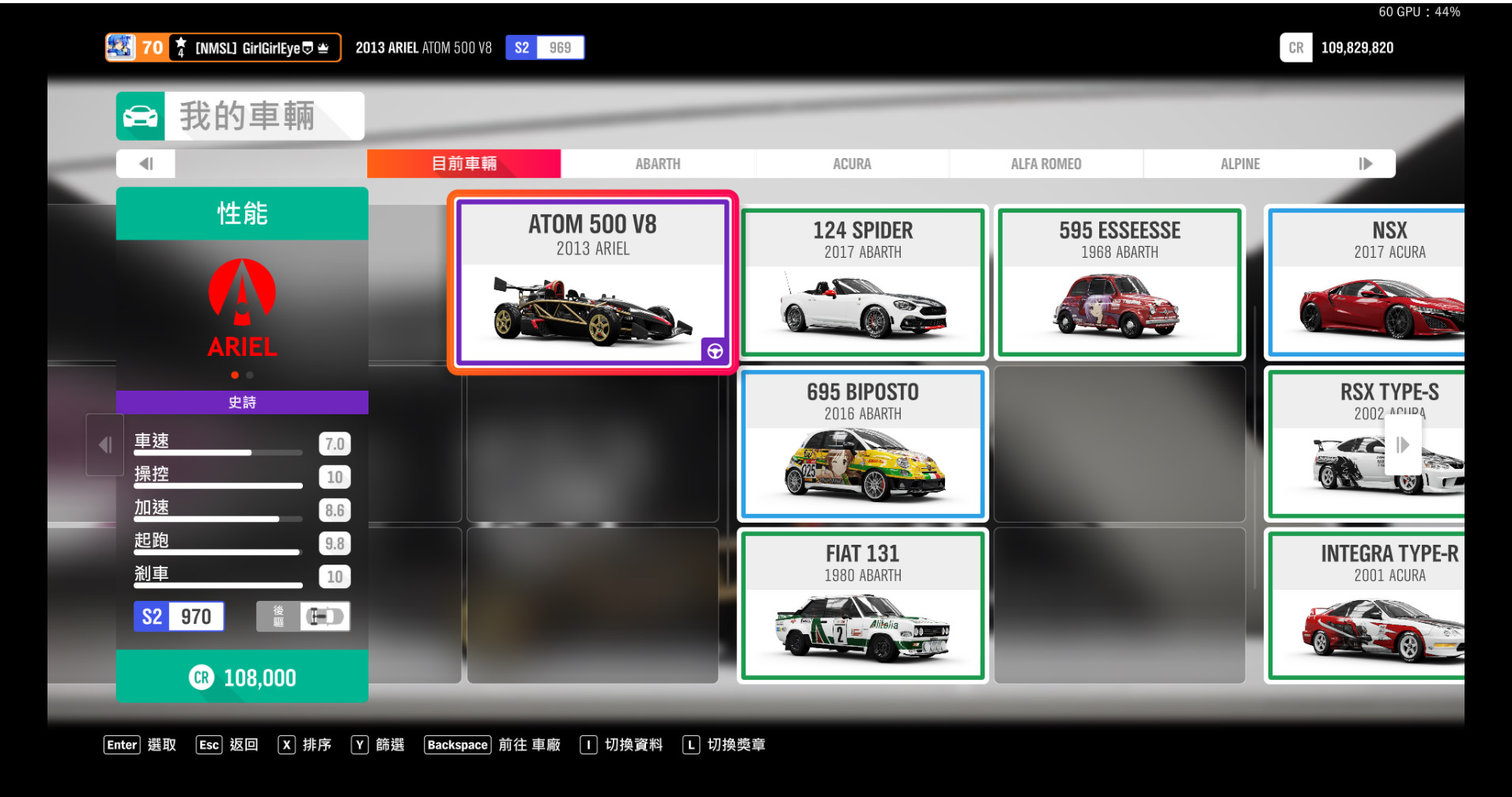Viewport: 1512px width, 797px height.
Task: Click the Enter 選取 prompt
Action: tap(140, 745)
